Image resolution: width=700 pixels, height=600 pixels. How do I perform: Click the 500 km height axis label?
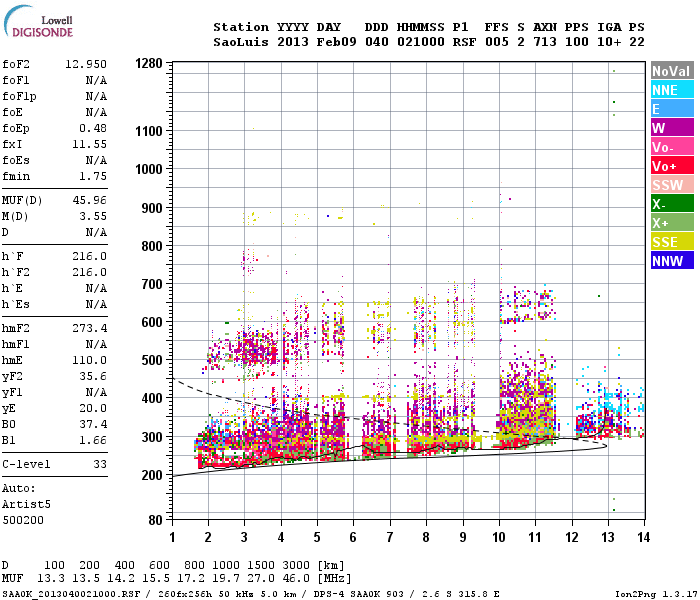[152, 360]
